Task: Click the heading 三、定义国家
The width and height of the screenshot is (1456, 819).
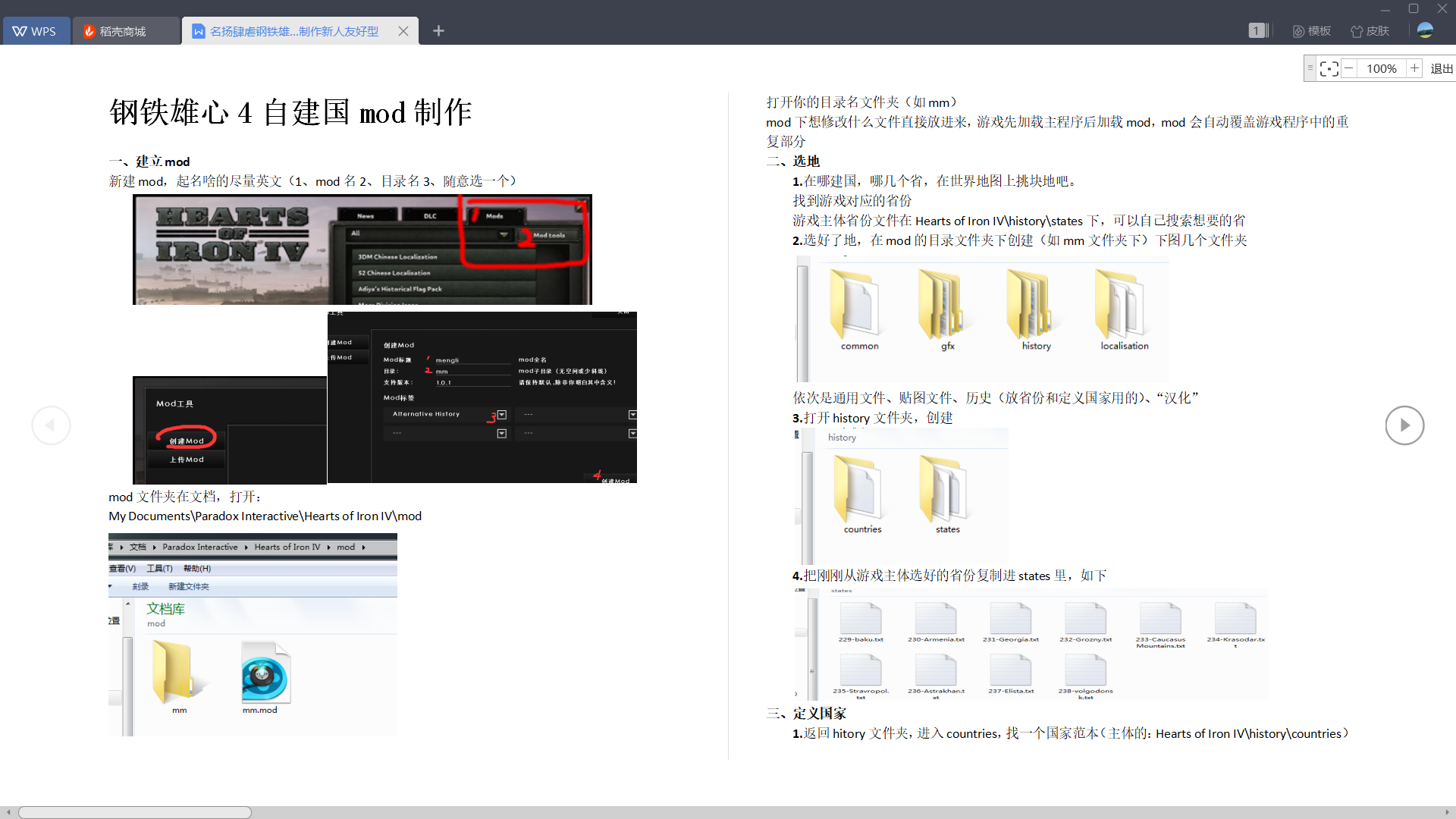Action: (806, 714)
